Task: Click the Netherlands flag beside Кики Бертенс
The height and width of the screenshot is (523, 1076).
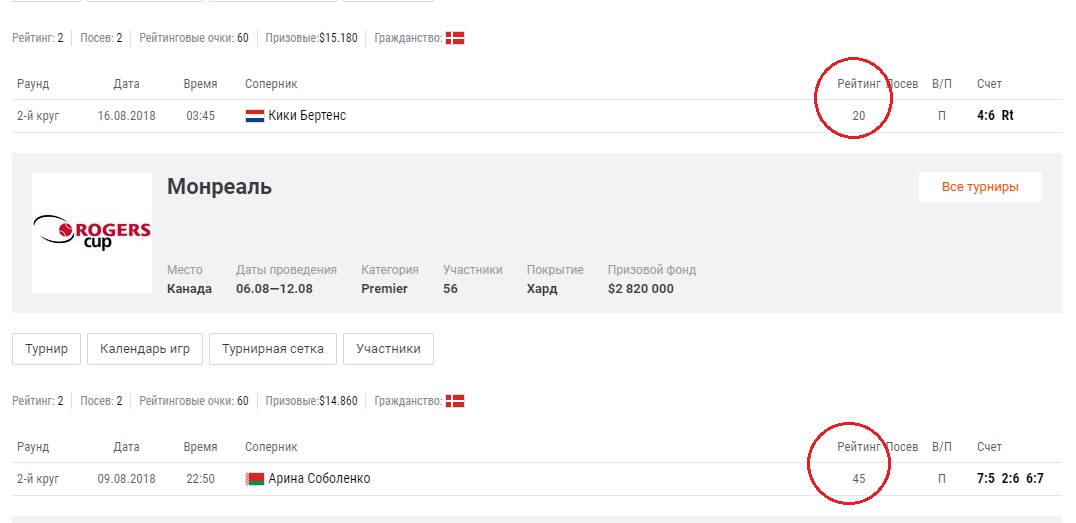Action: point(254,116)
